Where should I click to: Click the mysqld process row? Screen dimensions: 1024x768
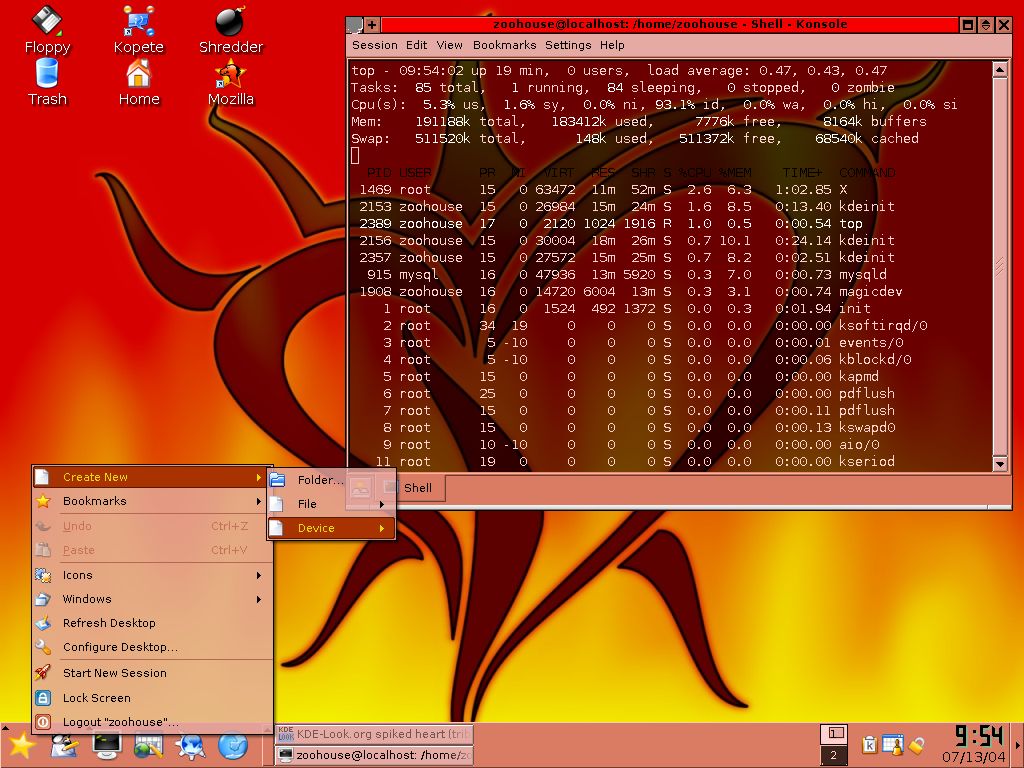coord(622,274)
